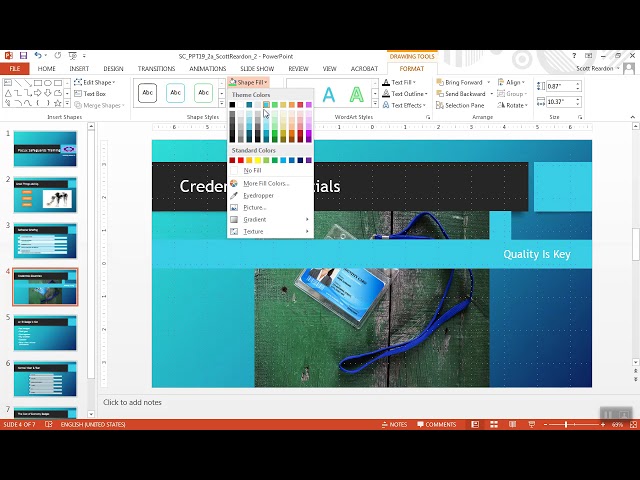Click the Text Box button
Image resolution: width=640 pixels, height=480 pixels.
[90, 94]
